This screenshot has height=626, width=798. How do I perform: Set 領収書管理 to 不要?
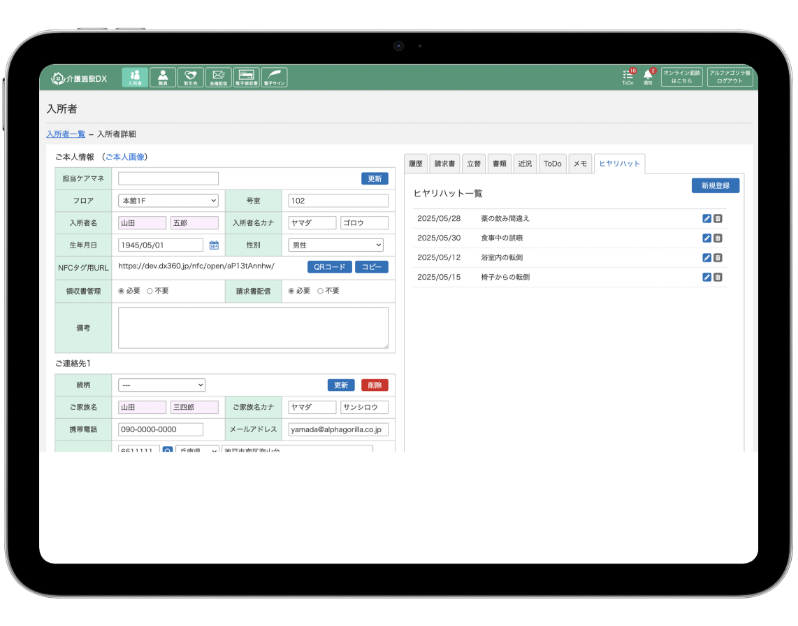click(x=150, y=291)
